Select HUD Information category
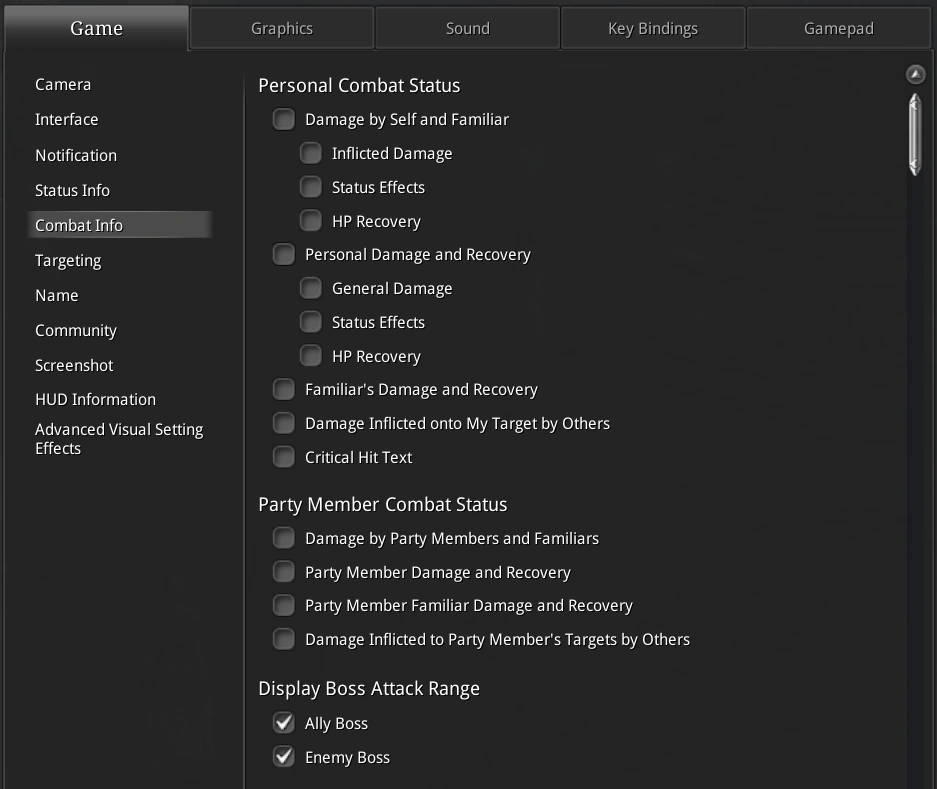 95,400
